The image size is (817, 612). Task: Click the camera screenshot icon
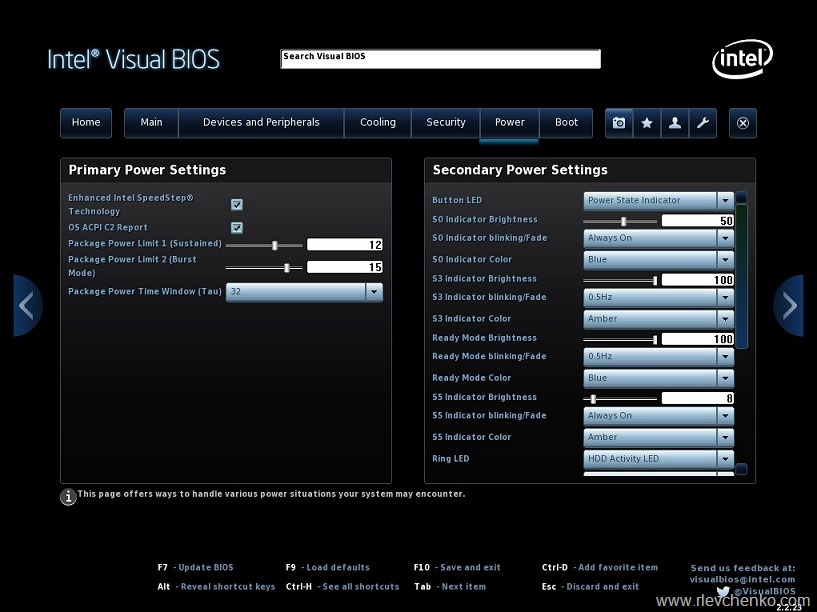(619, 122)
